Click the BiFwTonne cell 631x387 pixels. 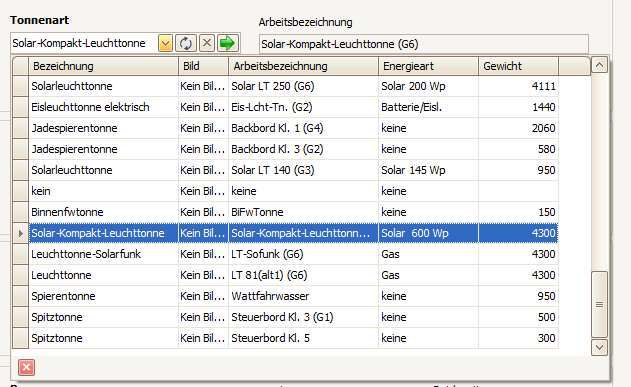pos(303,212)
